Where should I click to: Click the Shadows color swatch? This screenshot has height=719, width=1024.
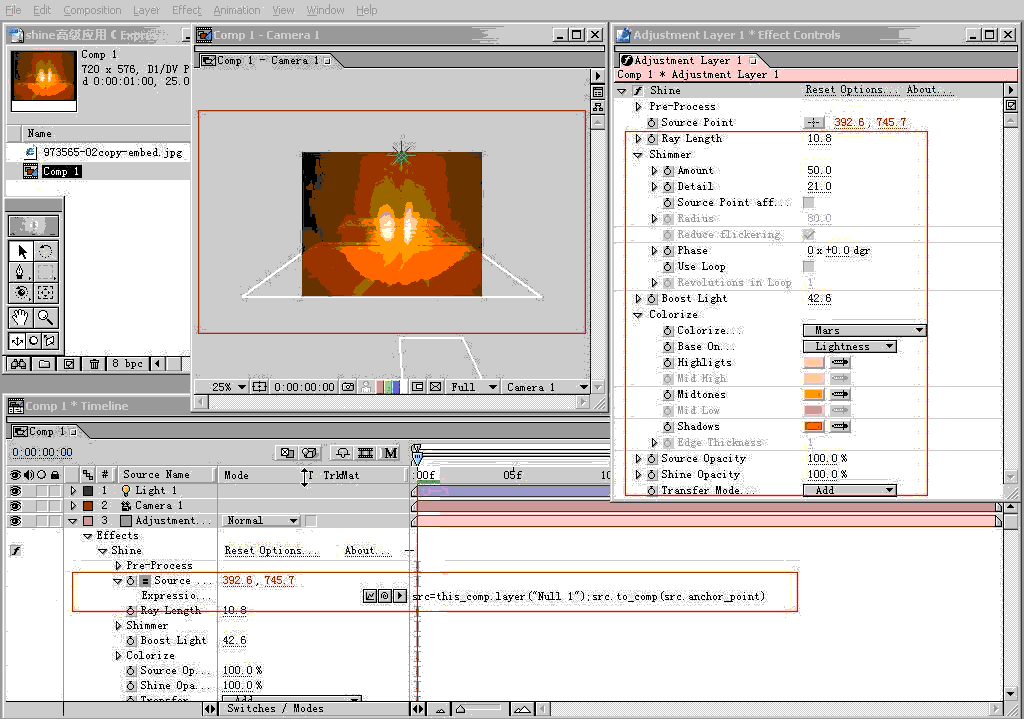(814, 426)
